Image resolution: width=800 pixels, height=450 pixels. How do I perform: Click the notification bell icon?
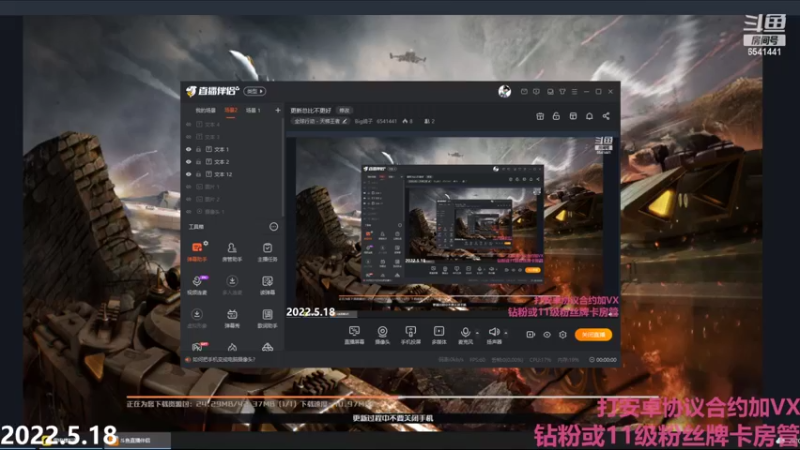click(x=589, y=116)
